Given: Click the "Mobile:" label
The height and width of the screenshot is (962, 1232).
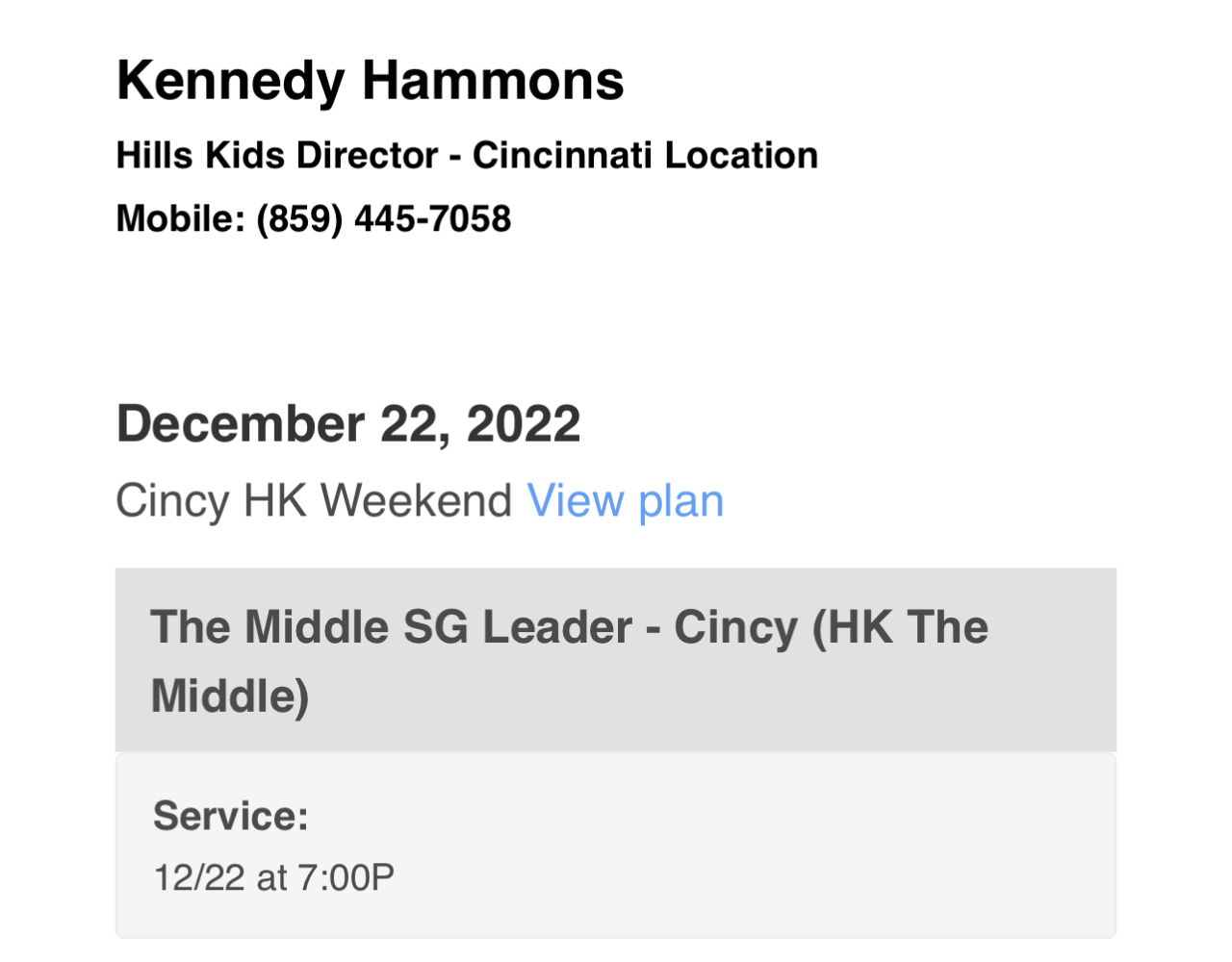Looking at the screenshot, I should tap(181, 219).
